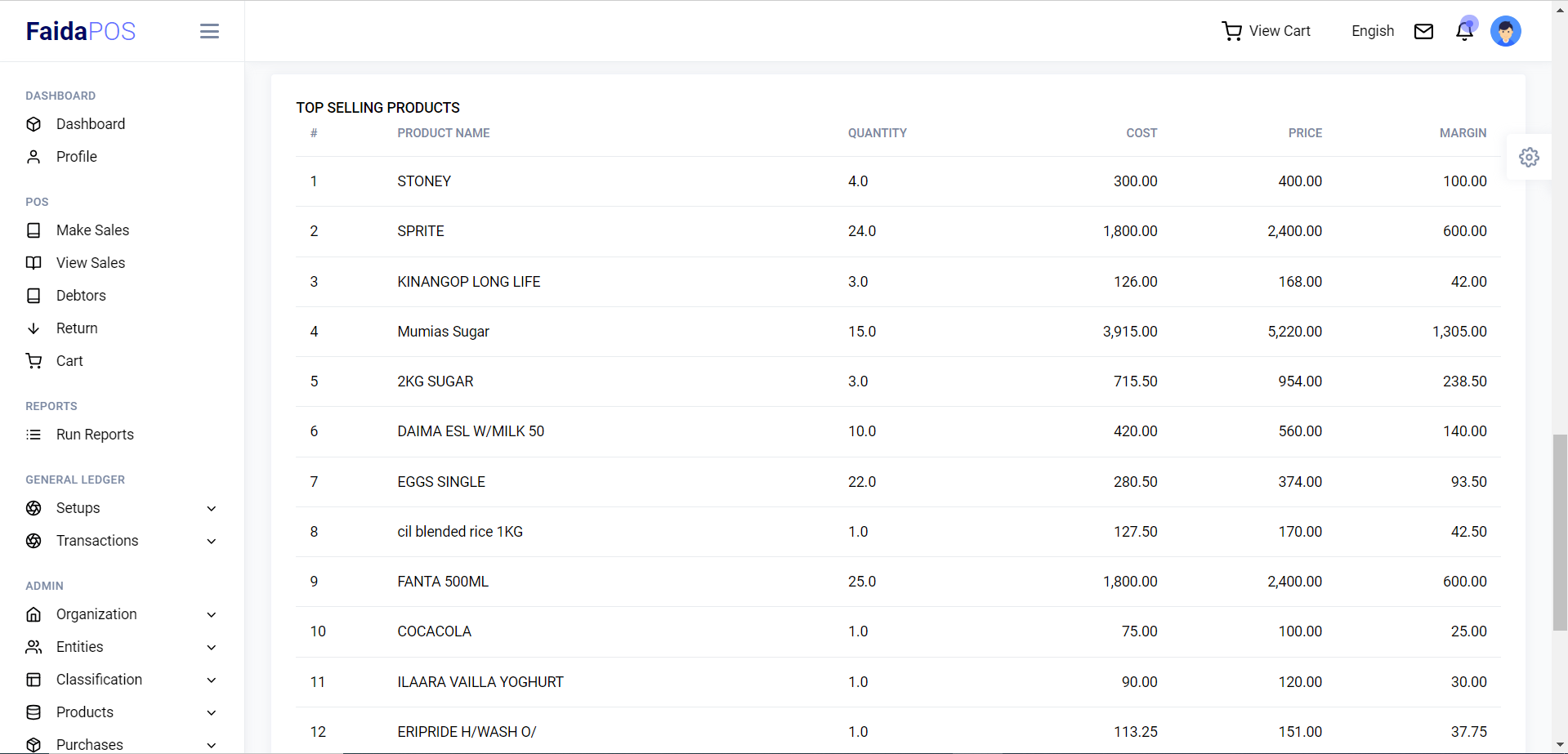Open notifications bell icon
Image resolution: width=1568 pixels, height=754 pixels.
pyautogui.click(x=1464, y=31)
